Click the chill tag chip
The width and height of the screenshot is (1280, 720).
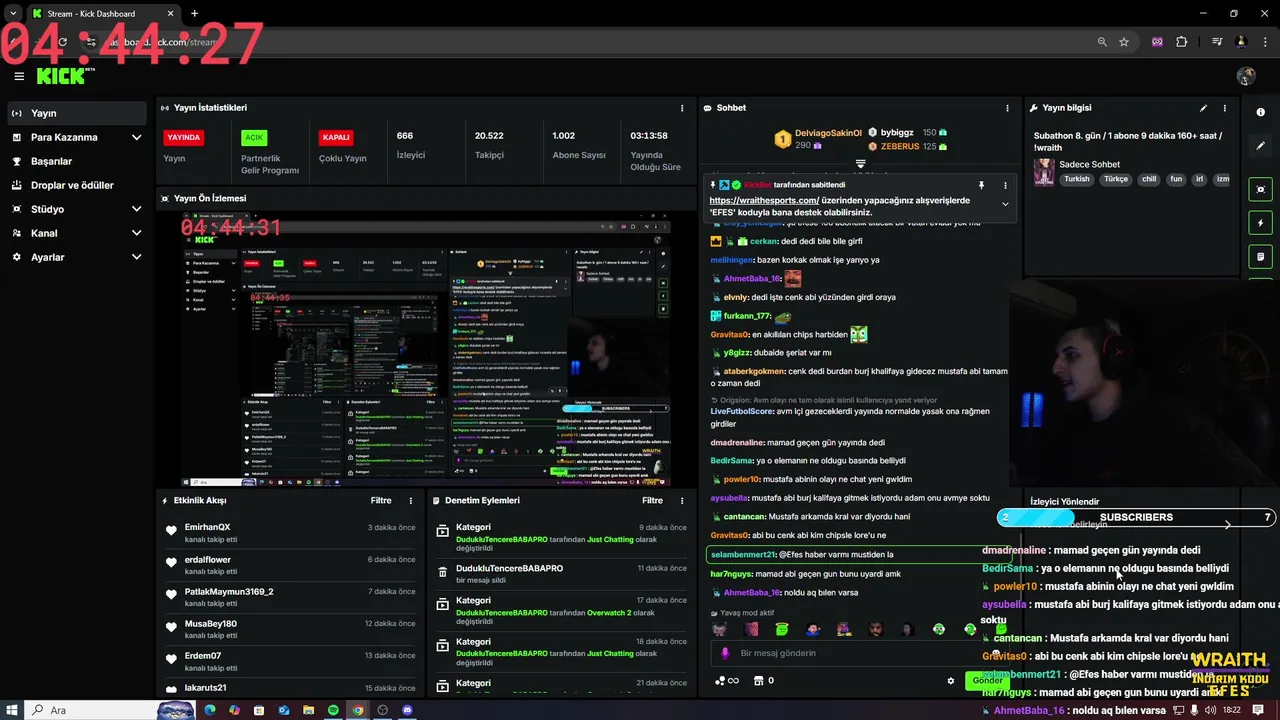pos(1149,179)
